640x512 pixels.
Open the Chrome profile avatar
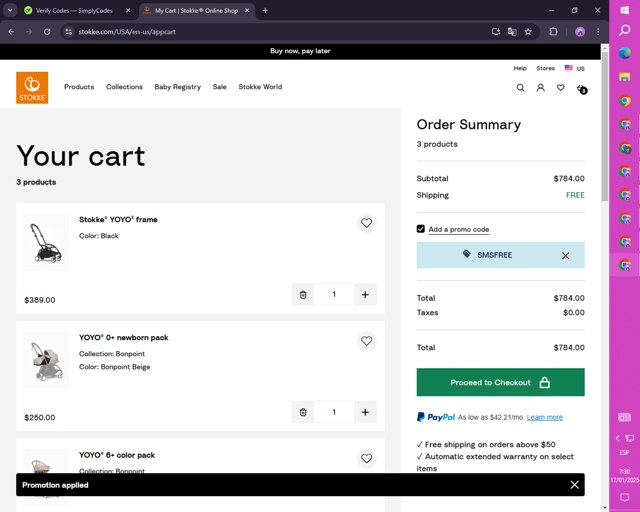(x=580, y=32)
